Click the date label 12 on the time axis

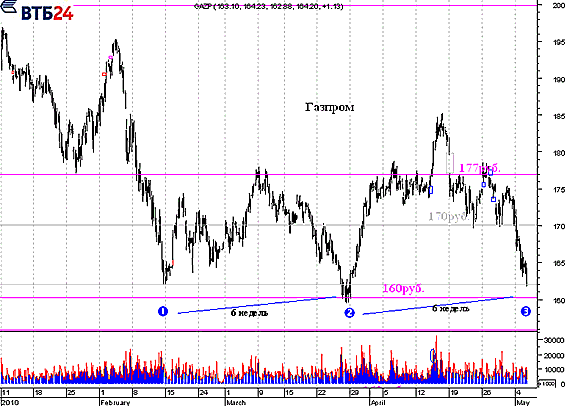click(421, 393)
